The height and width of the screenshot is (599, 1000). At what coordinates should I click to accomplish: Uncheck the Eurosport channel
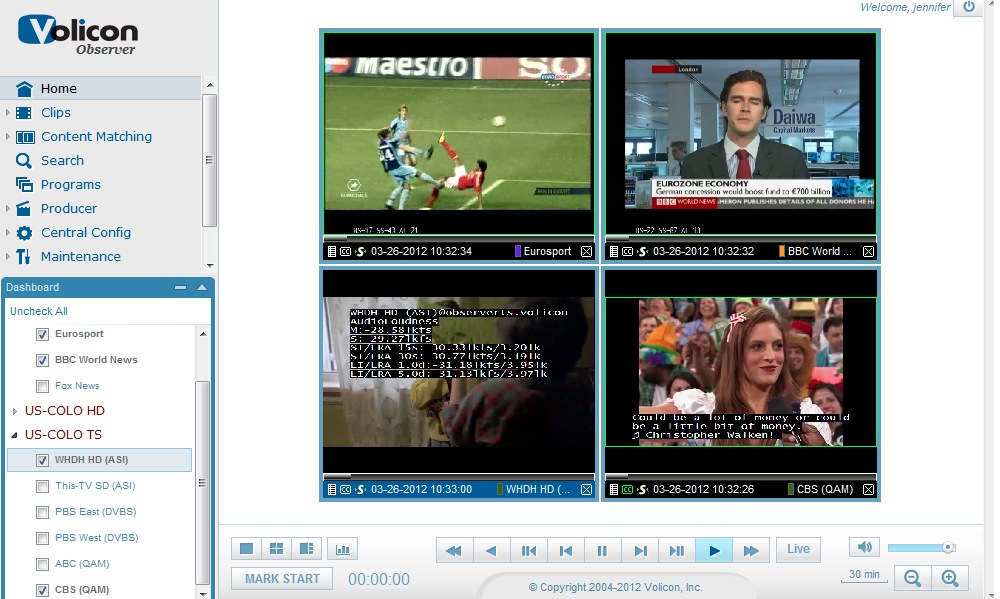pyautogui.click(x=43, y=334)
